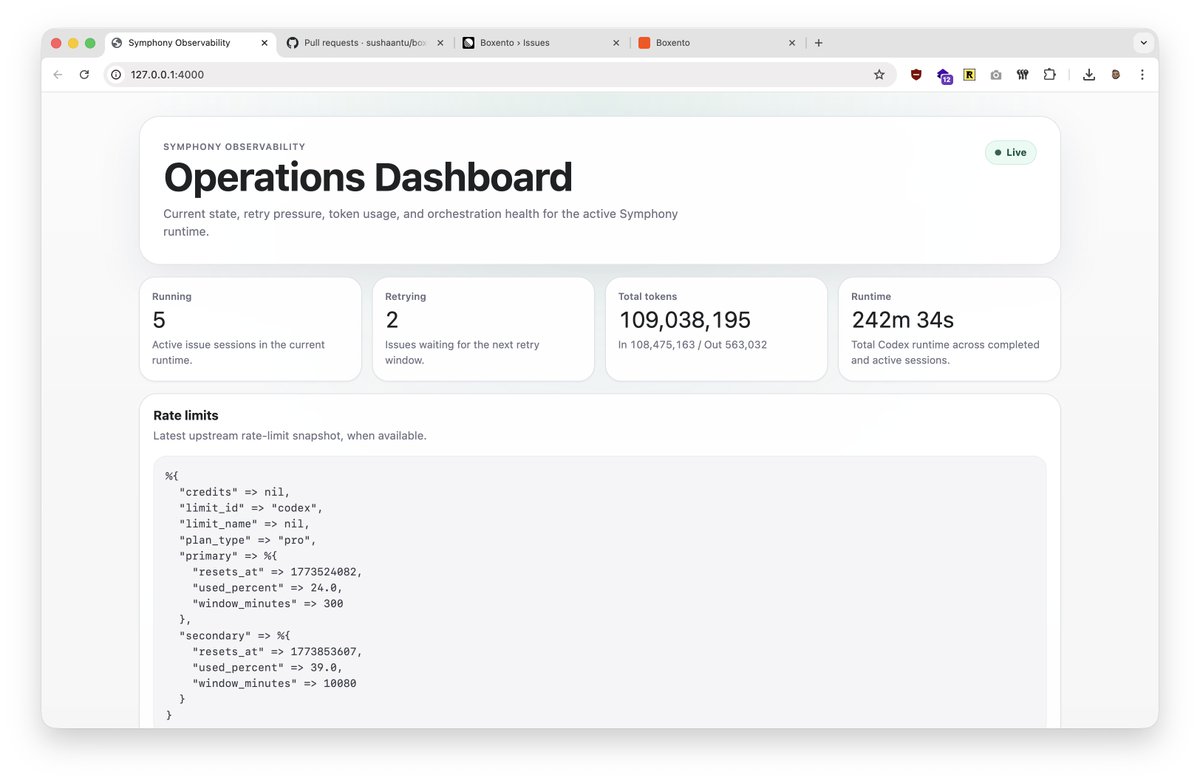This screenshot has height=783, width=1200.
Task: Open the Chrome downloads tray
Action: tap(1089, 74)
